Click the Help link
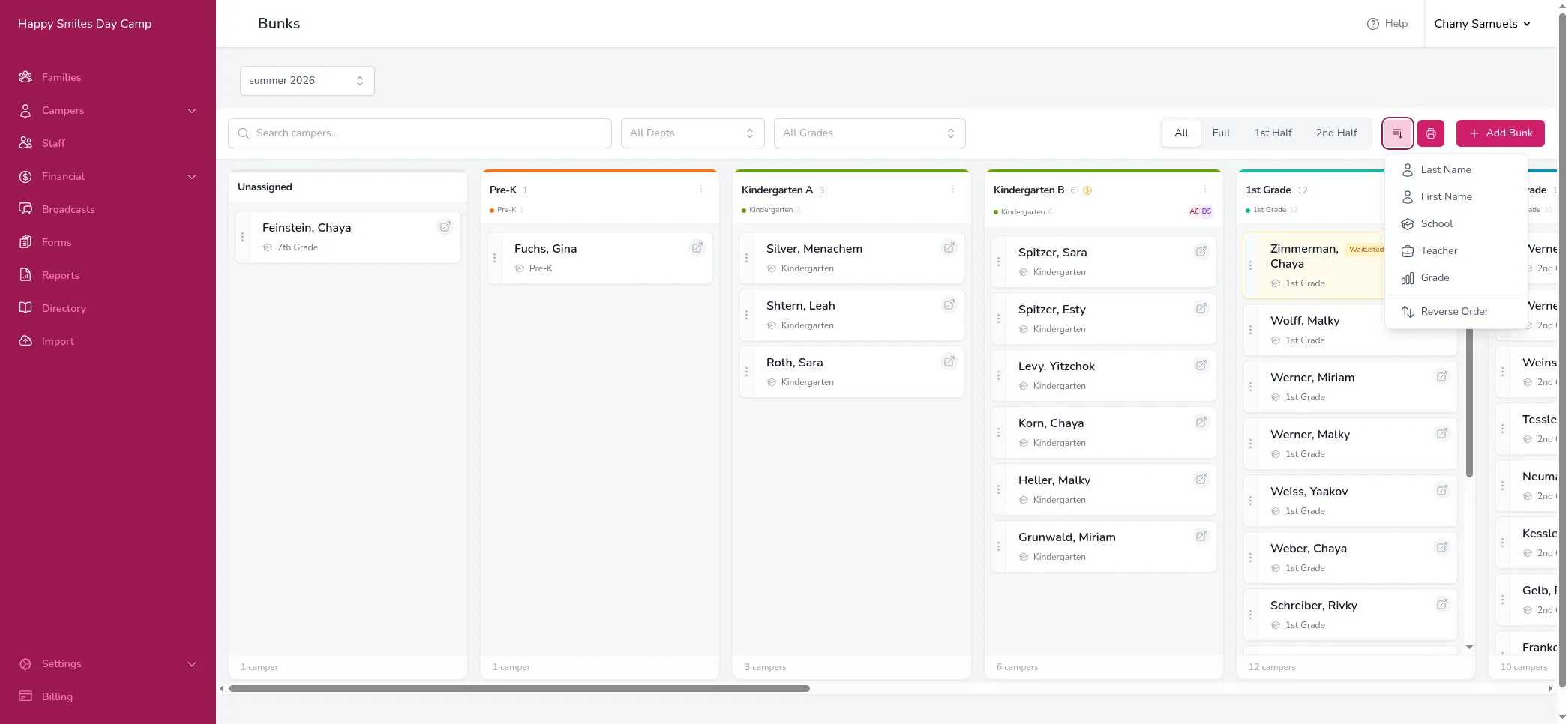Image resolution: width=1568 pixels, height=724 pixels. (1387, 24)
